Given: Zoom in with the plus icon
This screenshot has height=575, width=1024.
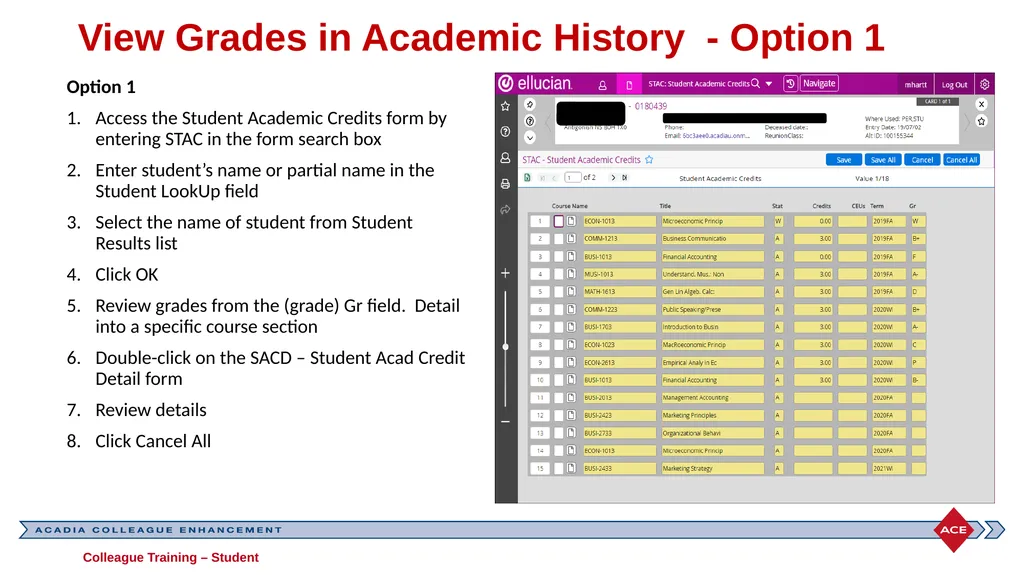Looking at the screenshot, I should (505, 273).
